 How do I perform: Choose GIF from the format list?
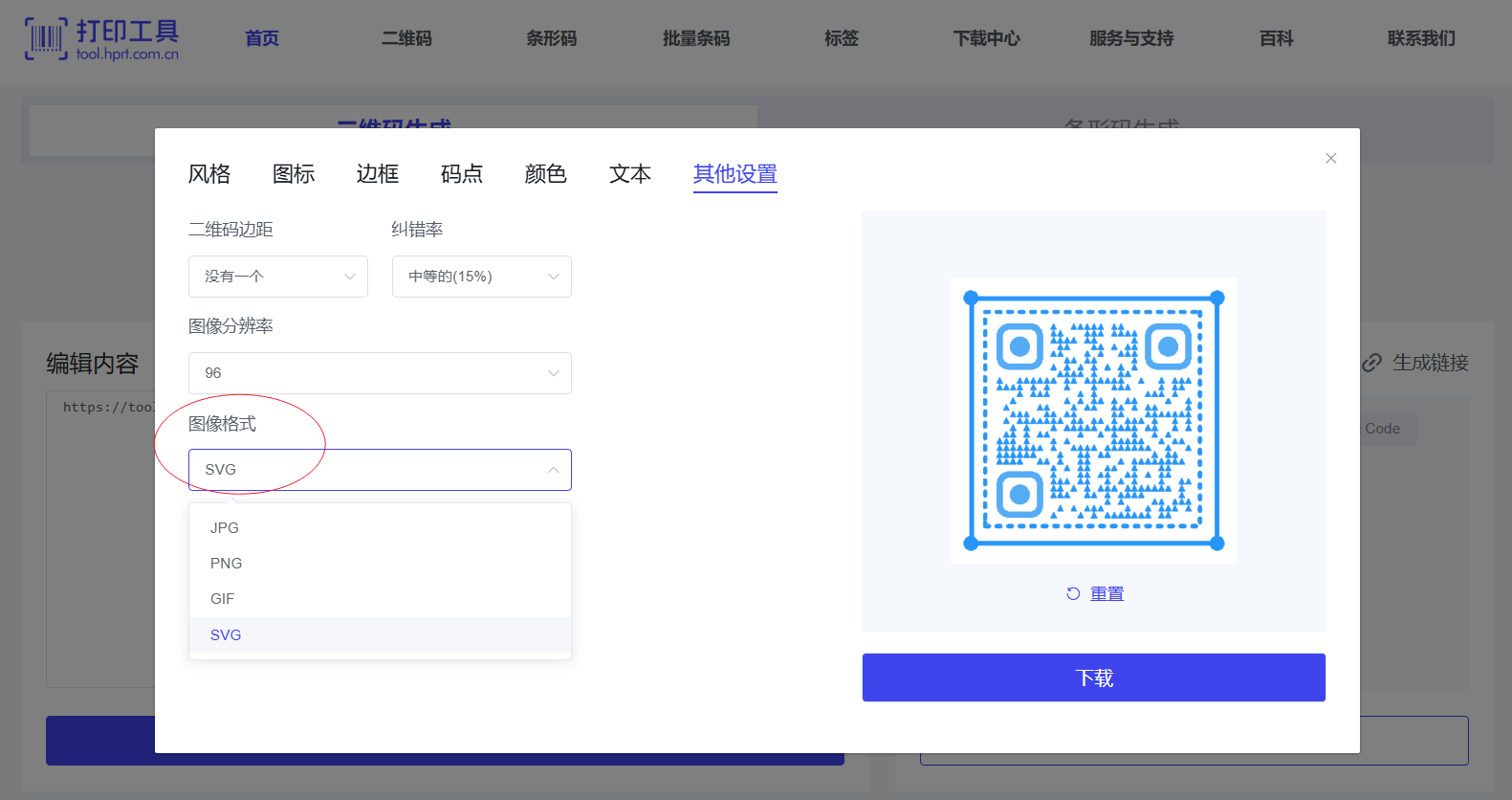click(x=380, y=599)
